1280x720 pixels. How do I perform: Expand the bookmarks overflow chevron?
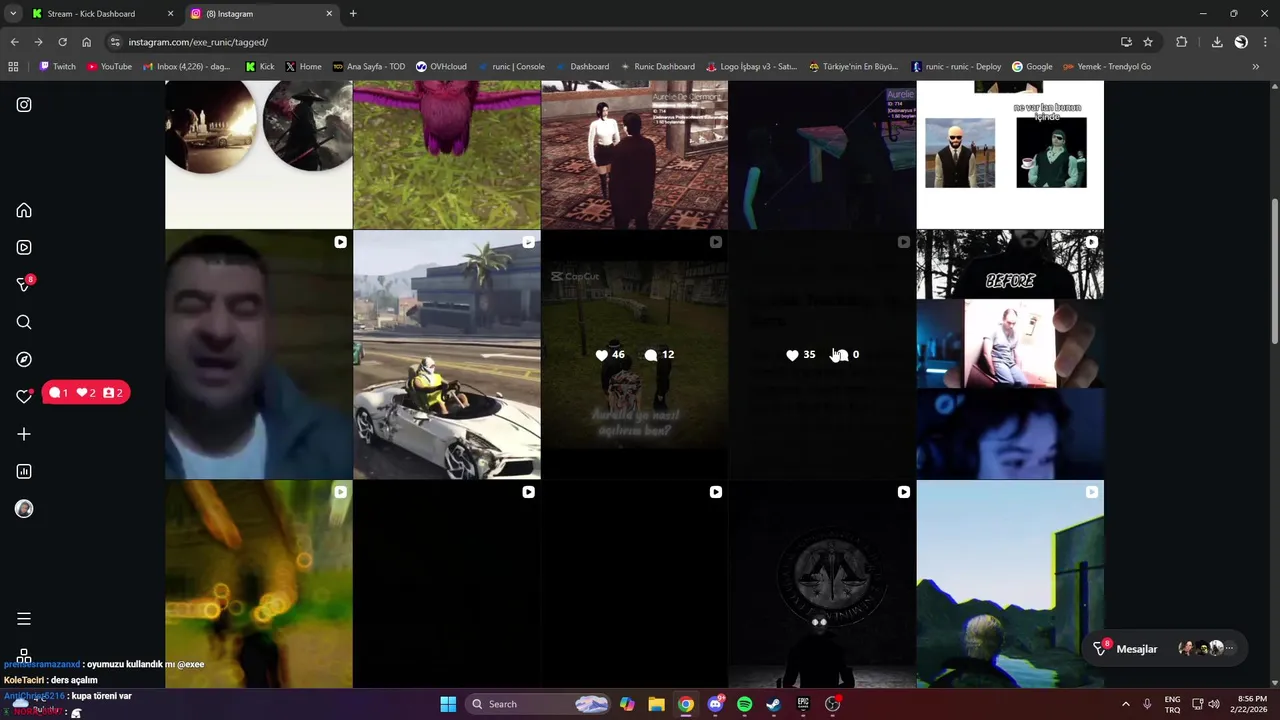(1256, 67)
